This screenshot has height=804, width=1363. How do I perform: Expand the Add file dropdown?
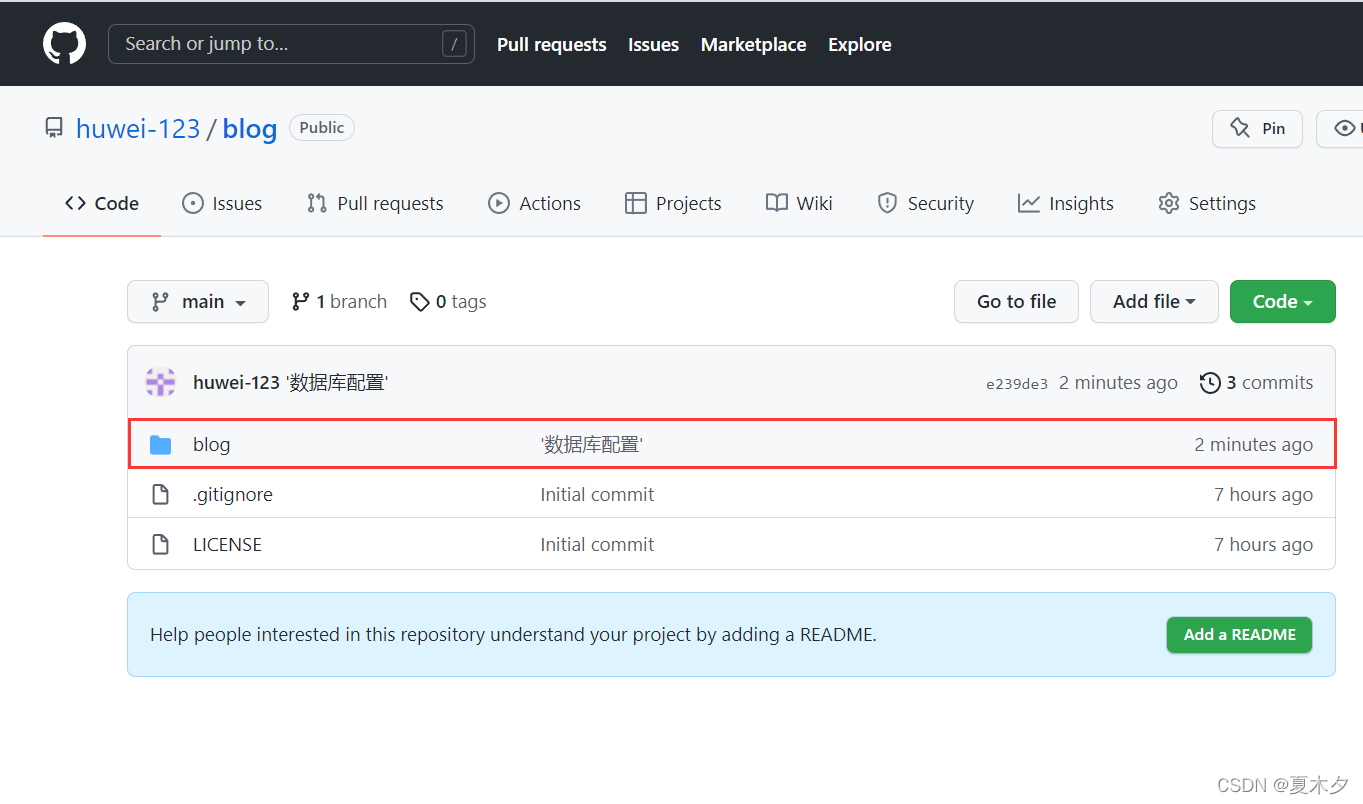coord(1154,302)
